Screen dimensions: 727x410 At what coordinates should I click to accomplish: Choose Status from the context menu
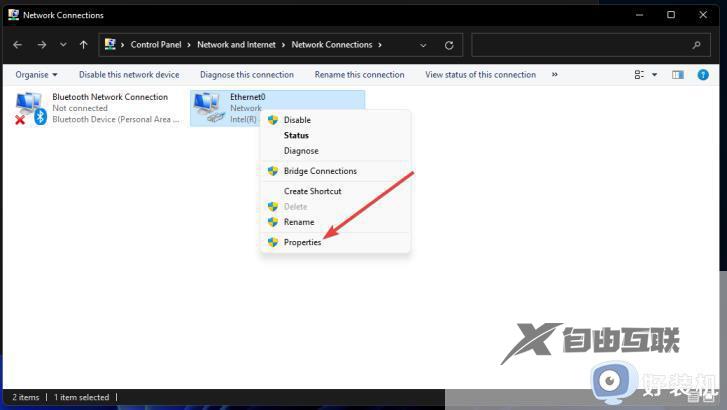[x=336, y=135]
